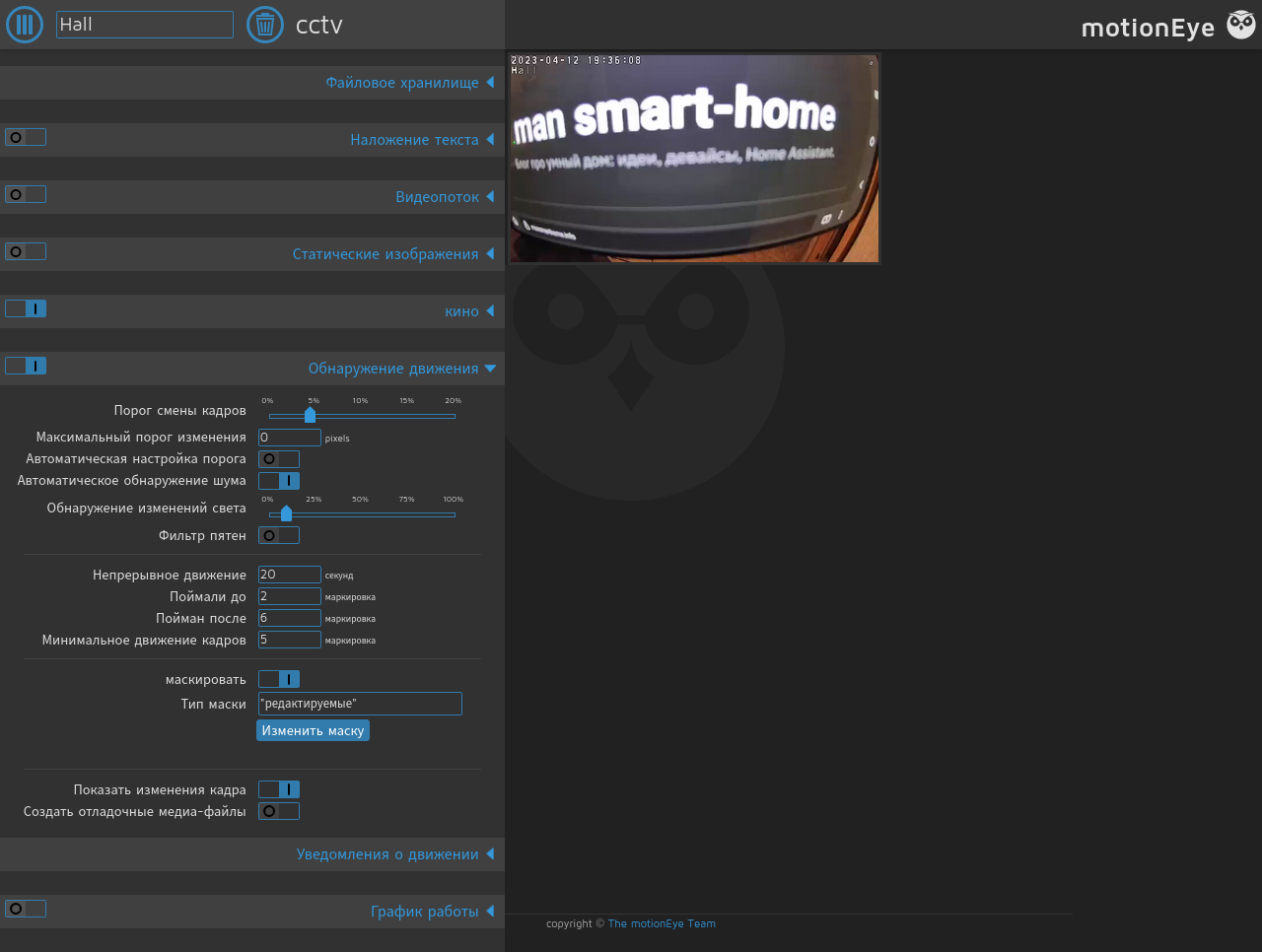Open the Файловое хранилище section title
The height and width of the screenshot is (952, 1262).
coord(402,83)
